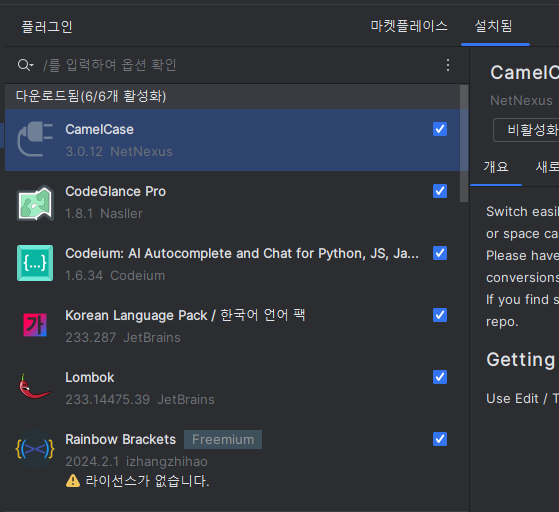Image resolution: width=559 pixels, height=512 pixels.
Task: Click NetNexus vendor in details pane
Action: point(521,101)
